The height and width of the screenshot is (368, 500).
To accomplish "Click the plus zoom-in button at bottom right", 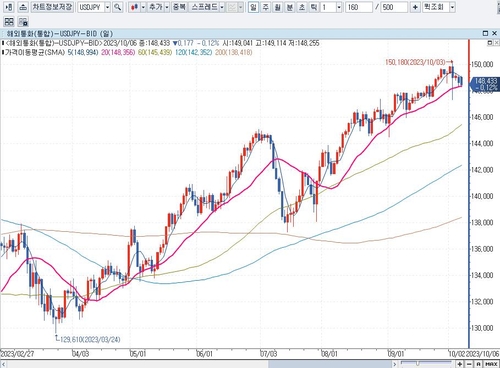I will 460,364.
